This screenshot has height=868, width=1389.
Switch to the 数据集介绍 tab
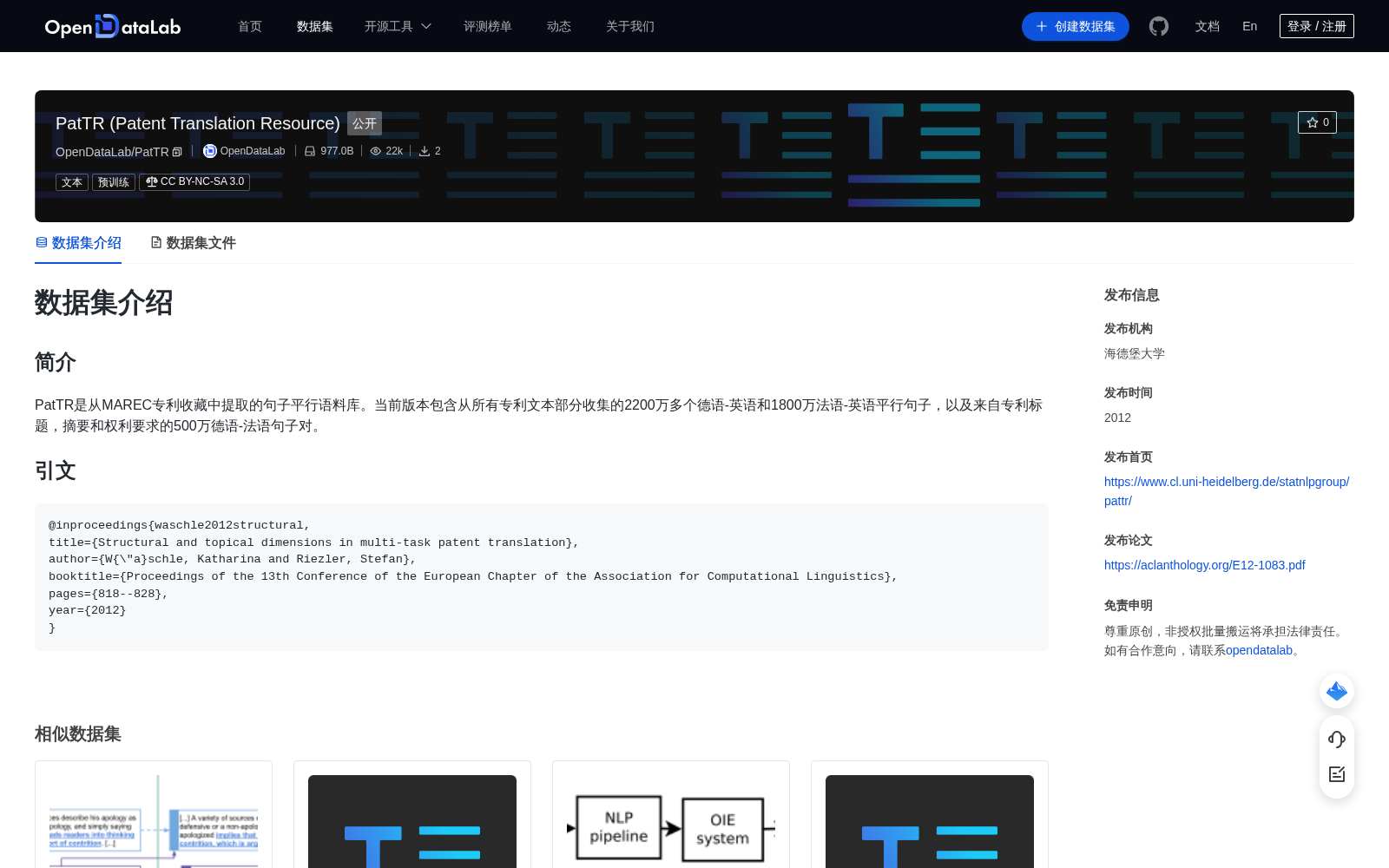(78, 243)
